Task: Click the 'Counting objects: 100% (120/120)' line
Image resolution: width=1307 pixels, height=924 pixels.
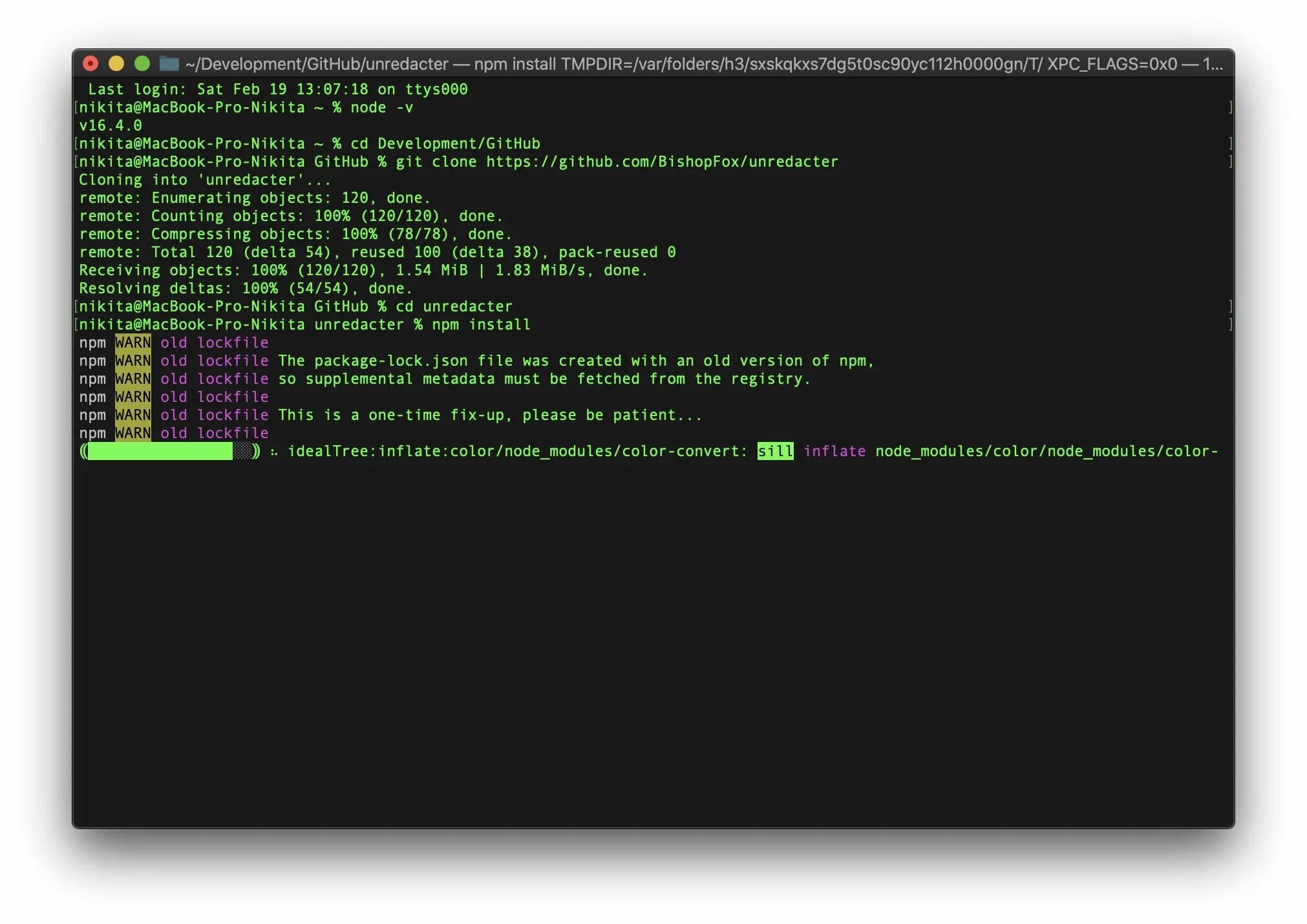Action: [291, 216]
